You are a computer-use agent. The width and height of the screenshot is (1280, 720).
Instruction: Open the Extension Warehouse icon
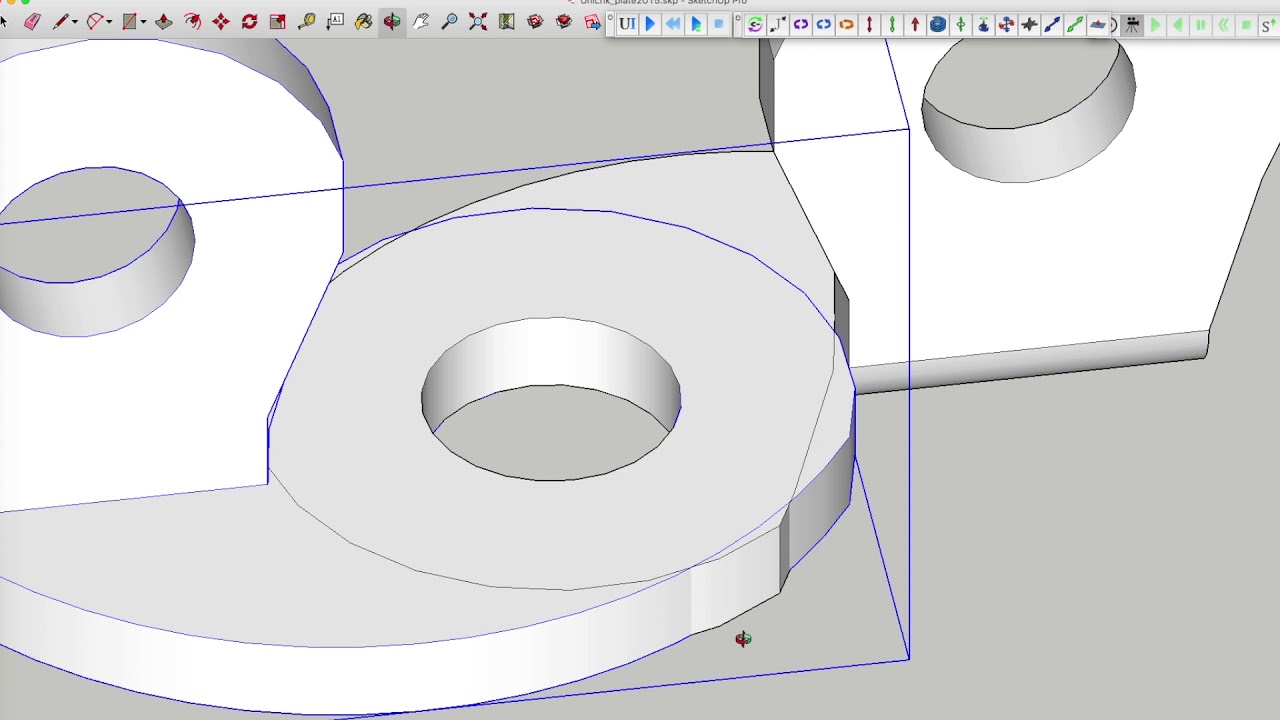click(x=564, y=21)
